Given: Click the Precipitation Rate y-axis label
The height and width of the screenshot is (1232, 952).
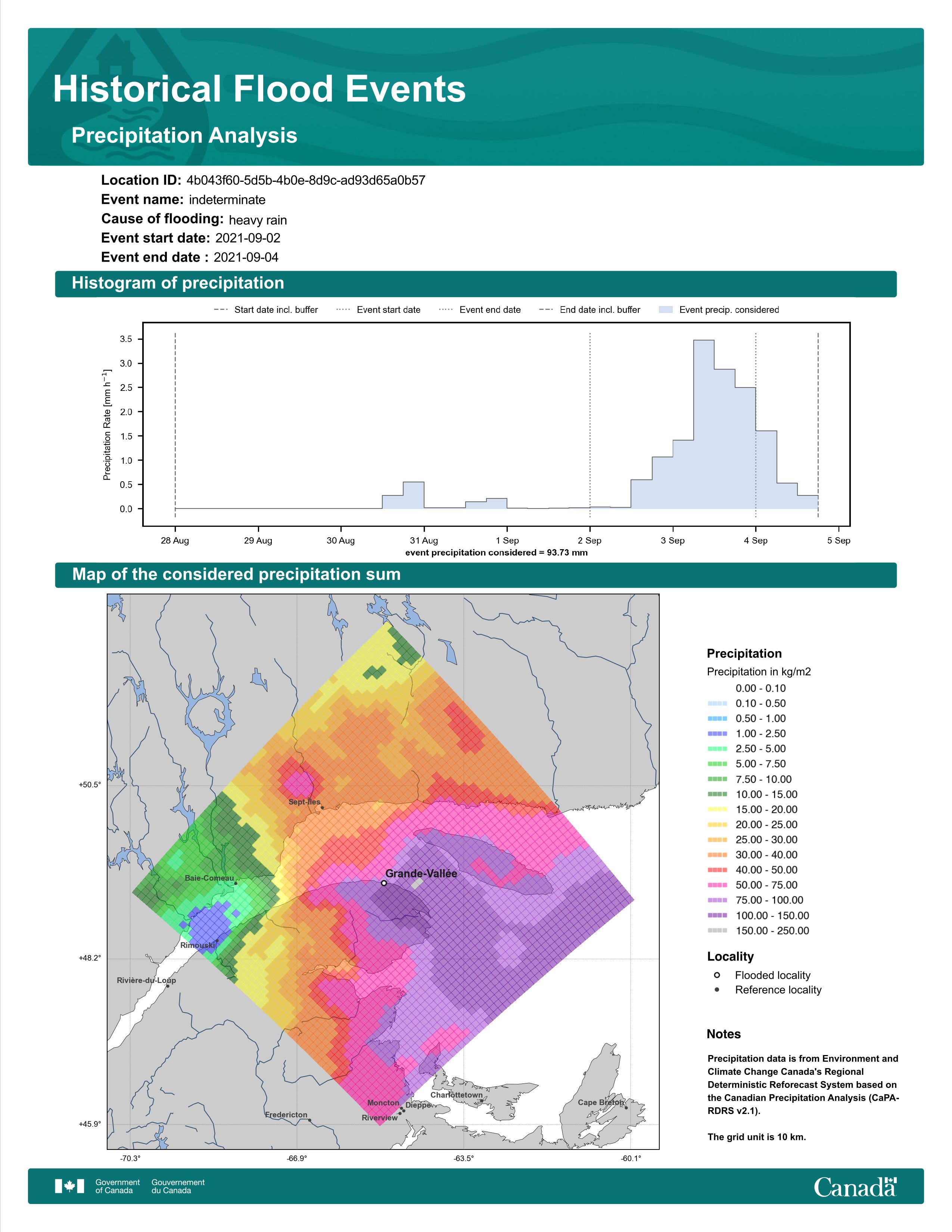Looking at the screenshot, I should click(107, 425).
